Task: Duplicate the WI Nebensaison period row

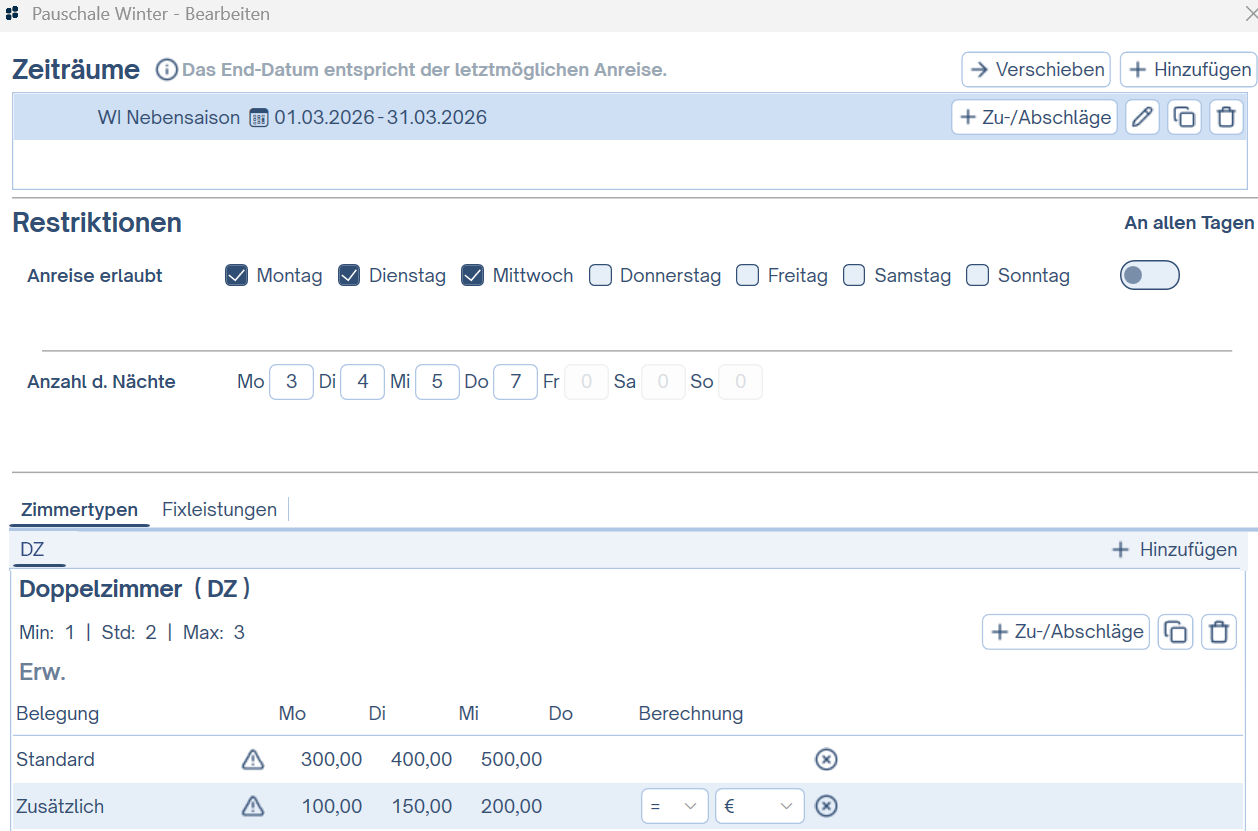Action: coord(1184,117)
